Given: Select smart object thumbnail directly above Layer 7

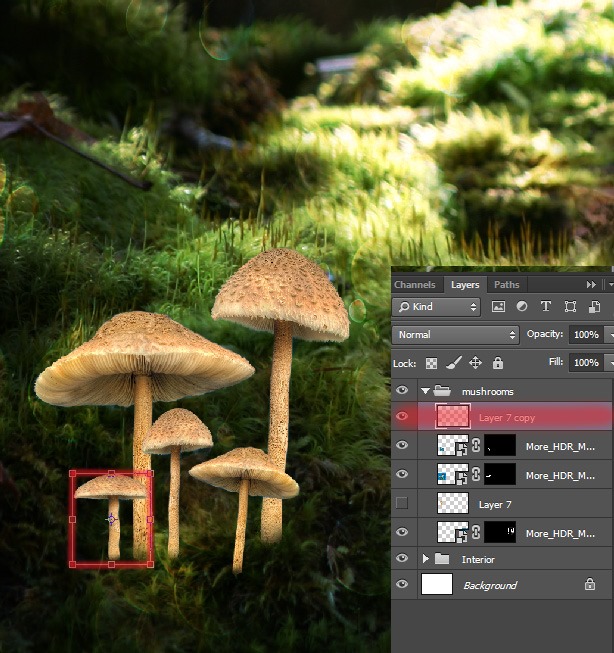Looking at the screenshot, I should [x=453, y=474].
